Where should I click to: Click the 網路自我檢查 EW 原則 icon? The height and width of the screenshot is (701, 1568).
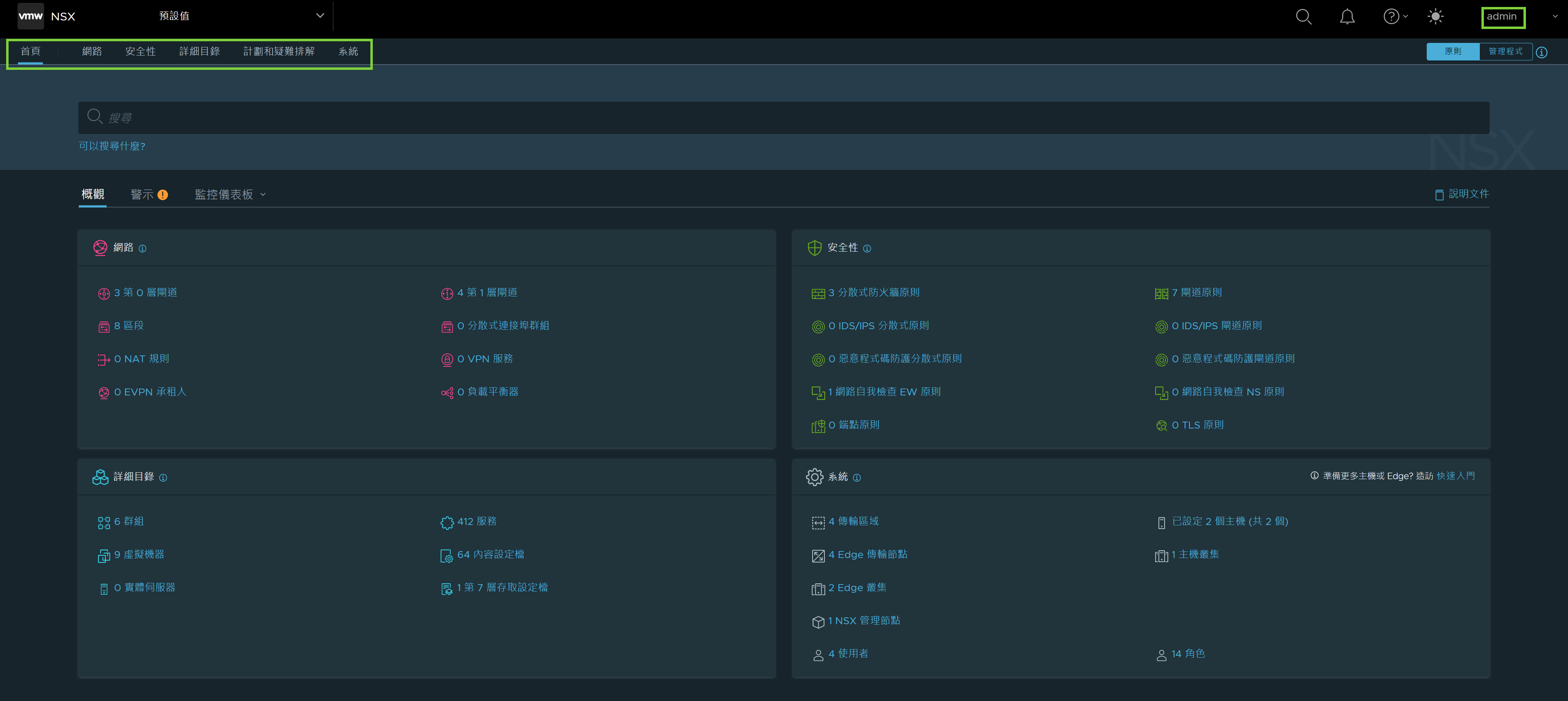tap(818, 393)
